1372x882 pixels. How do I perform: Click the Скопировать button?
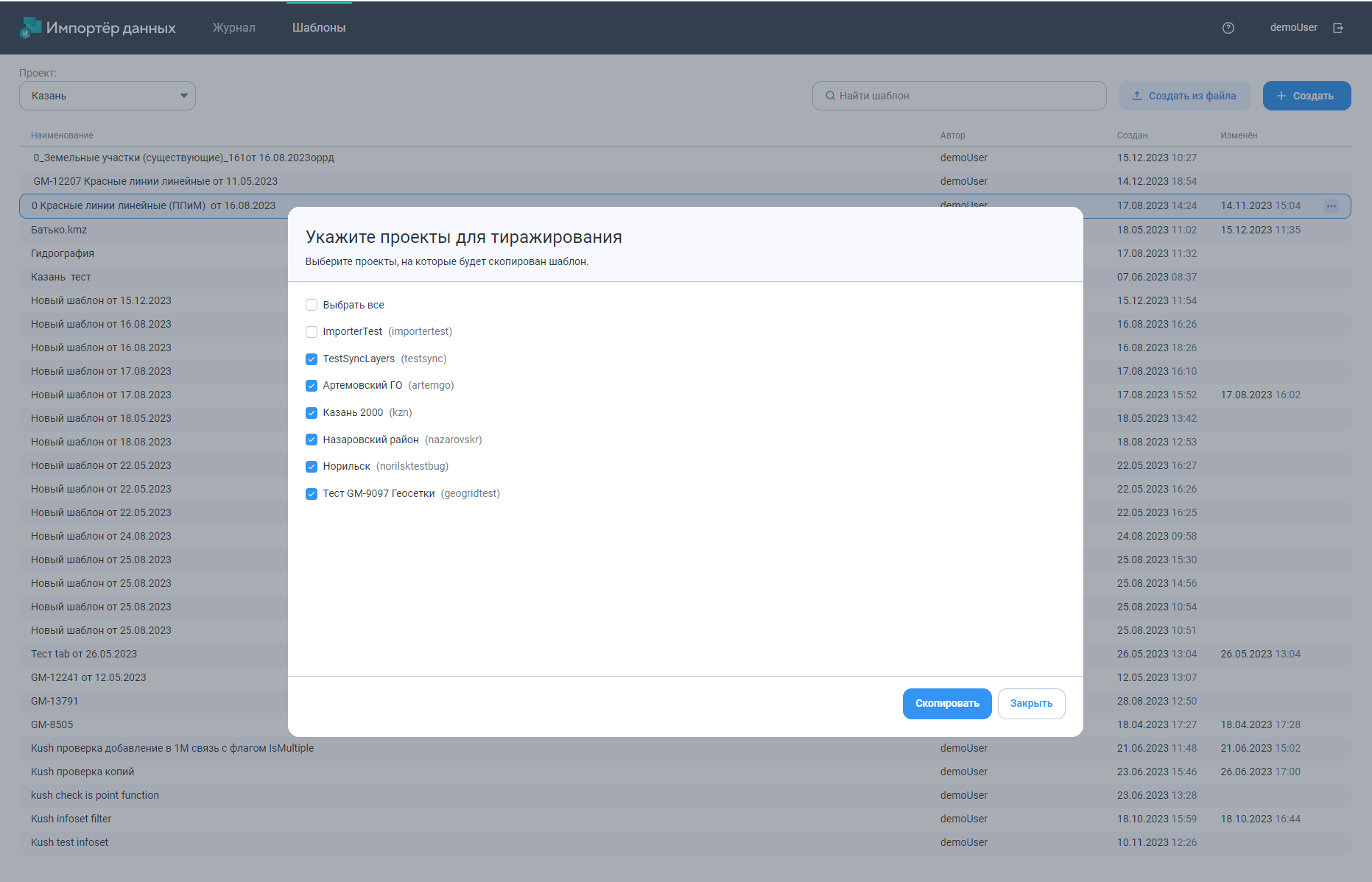click(x=947, y=704)
